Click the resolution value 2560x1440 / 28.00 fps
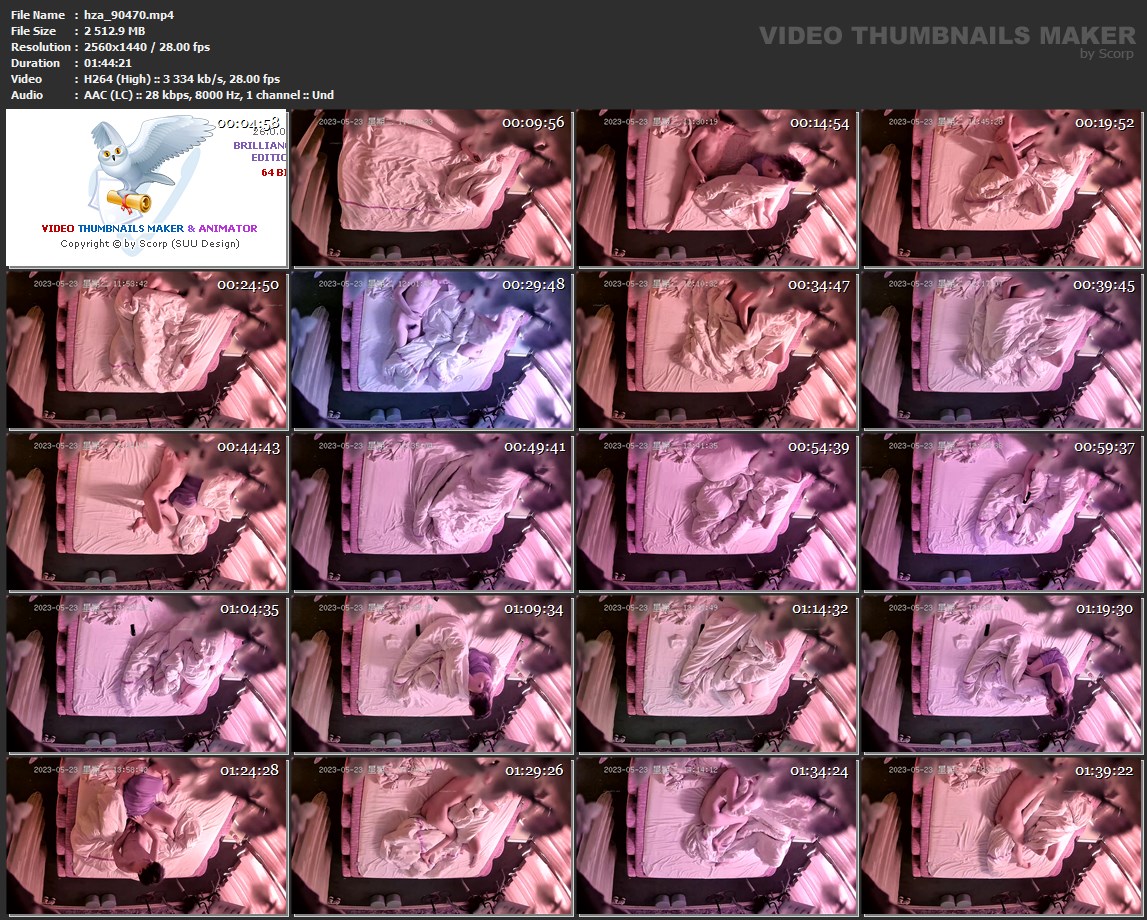The width and height of the screenshot is (1147, 920). (147, 47)
